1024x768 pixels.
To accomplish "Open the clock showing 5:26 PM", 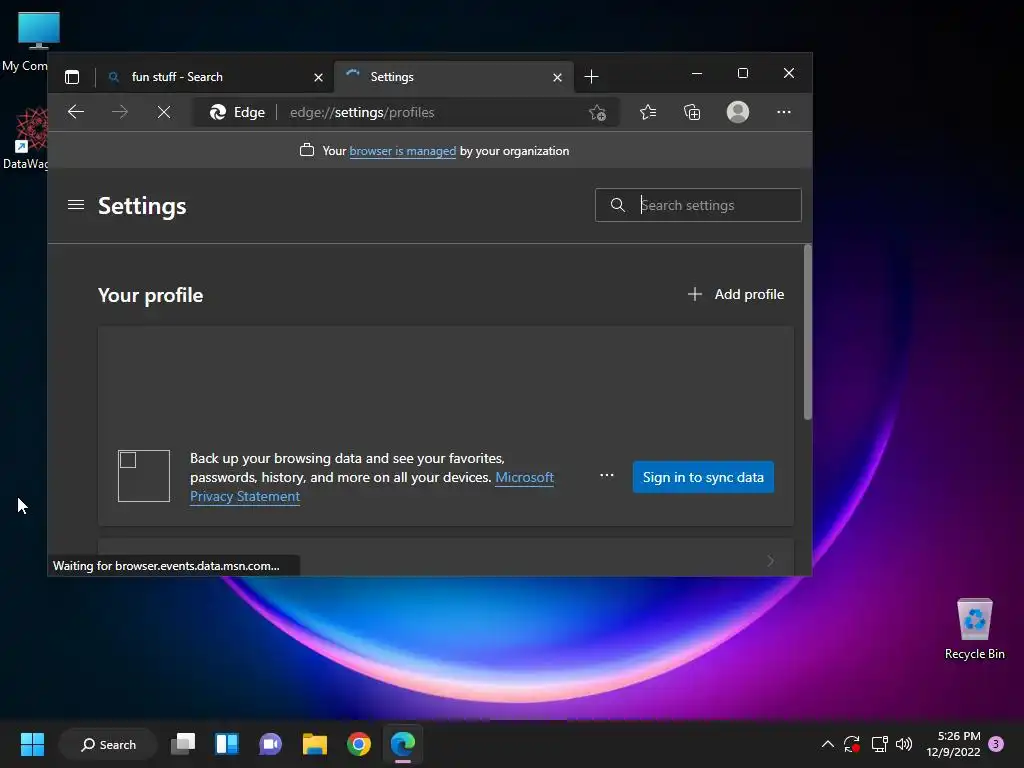I will tap(953, 744).
